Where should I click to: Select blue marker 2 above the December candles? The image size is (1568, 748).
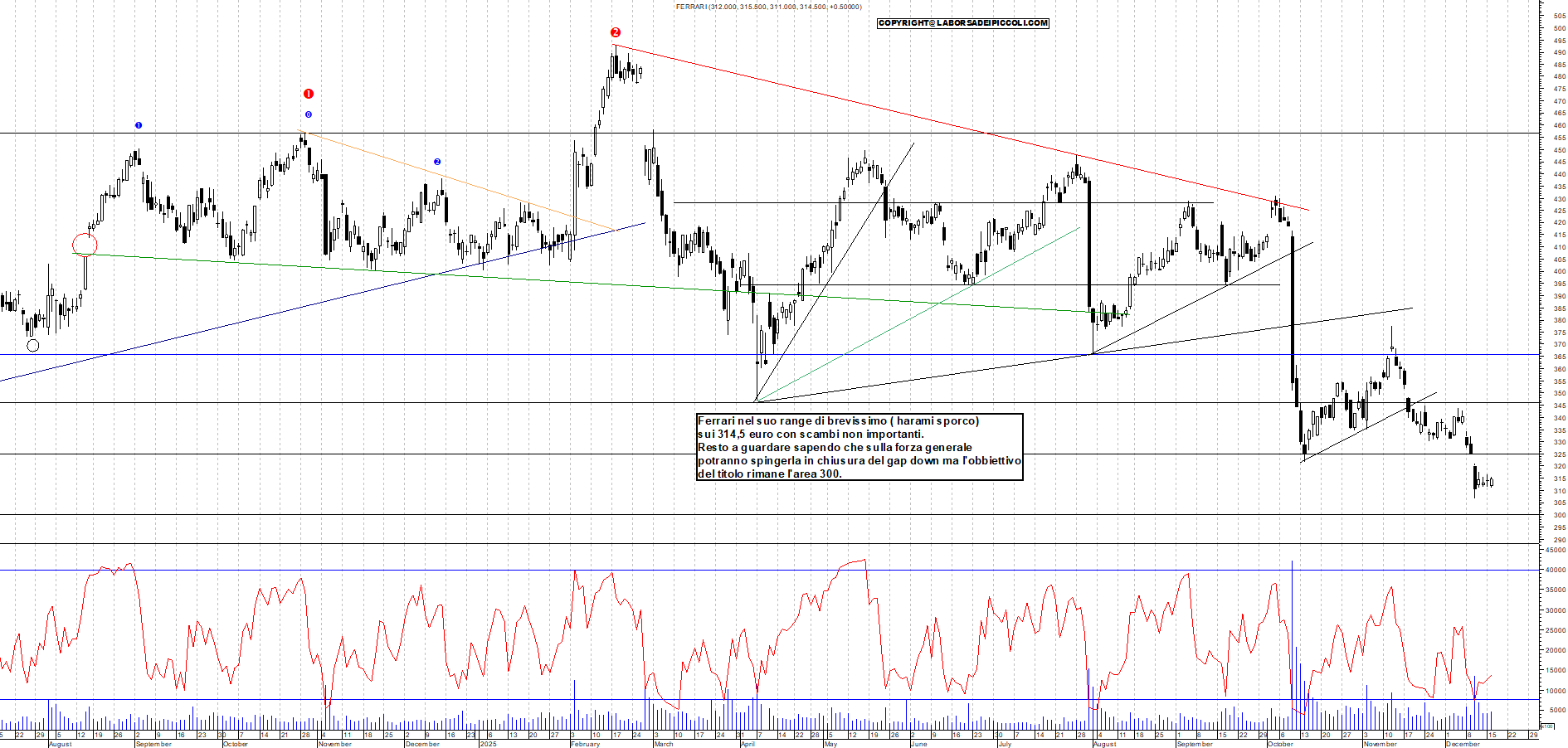tap(437, 162)
